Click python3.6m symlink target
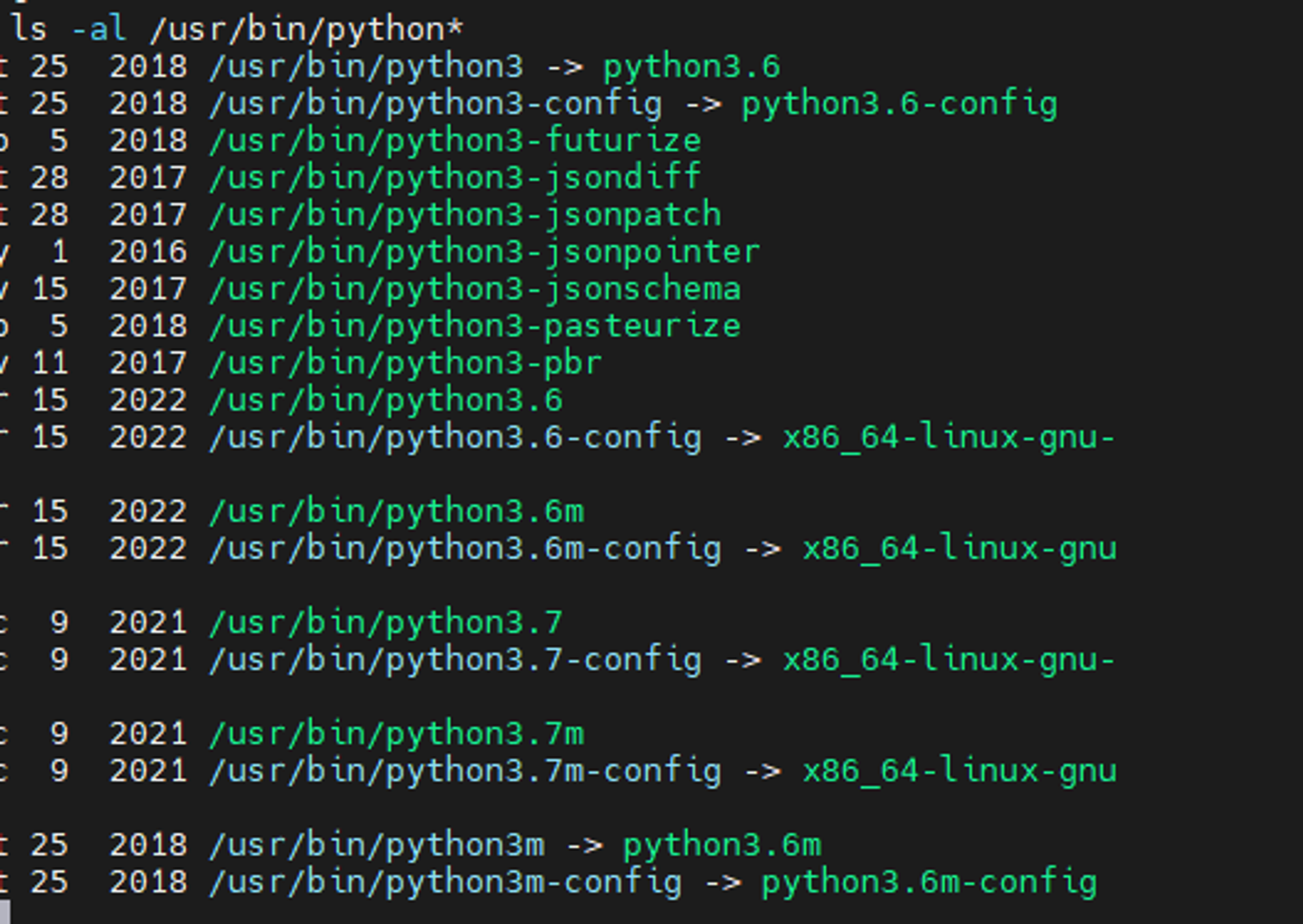This screenshot has width=1303, height=924. (722, 846)
